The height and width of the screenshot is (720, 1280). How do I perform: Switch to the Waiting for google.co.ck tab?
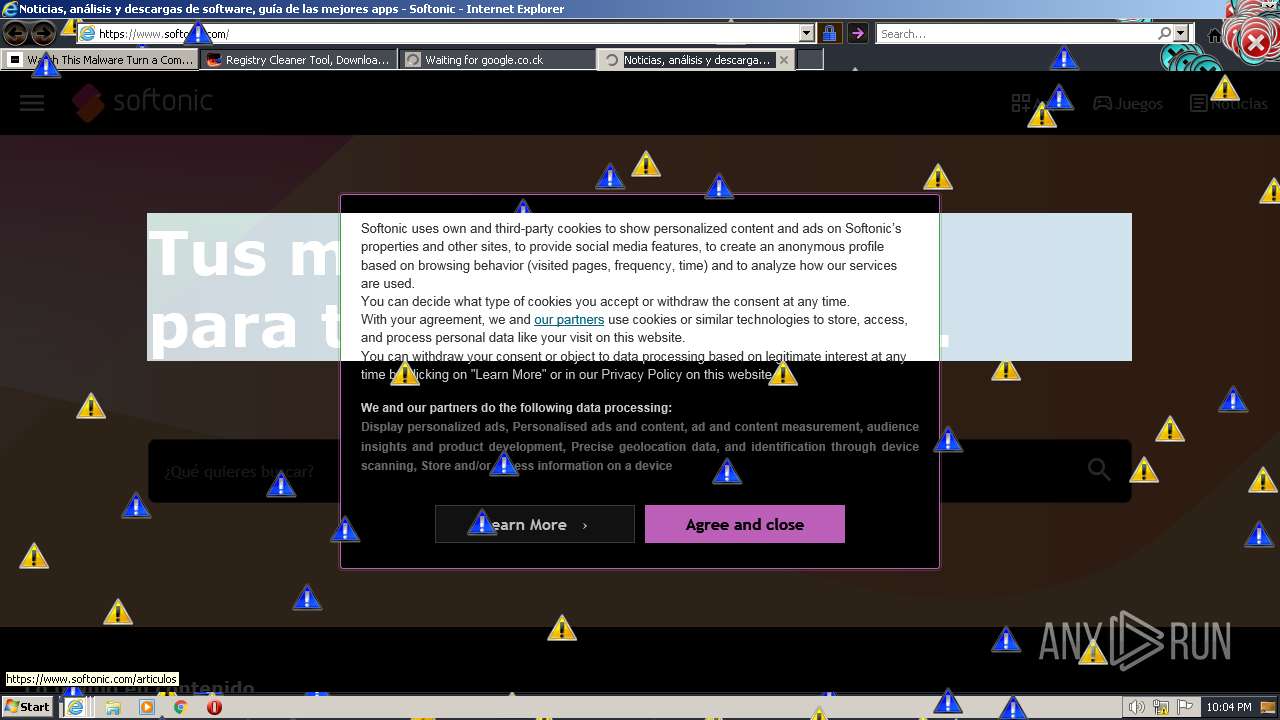(497, 60)
